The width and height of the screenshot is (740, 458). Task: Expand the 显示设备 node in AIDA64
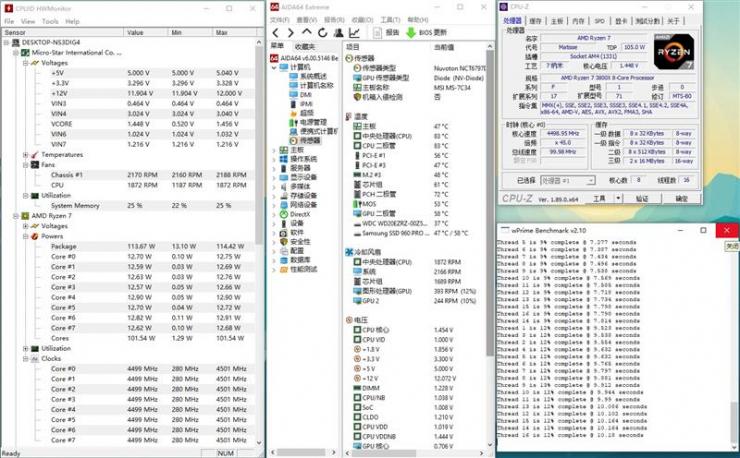pos(274,178)
